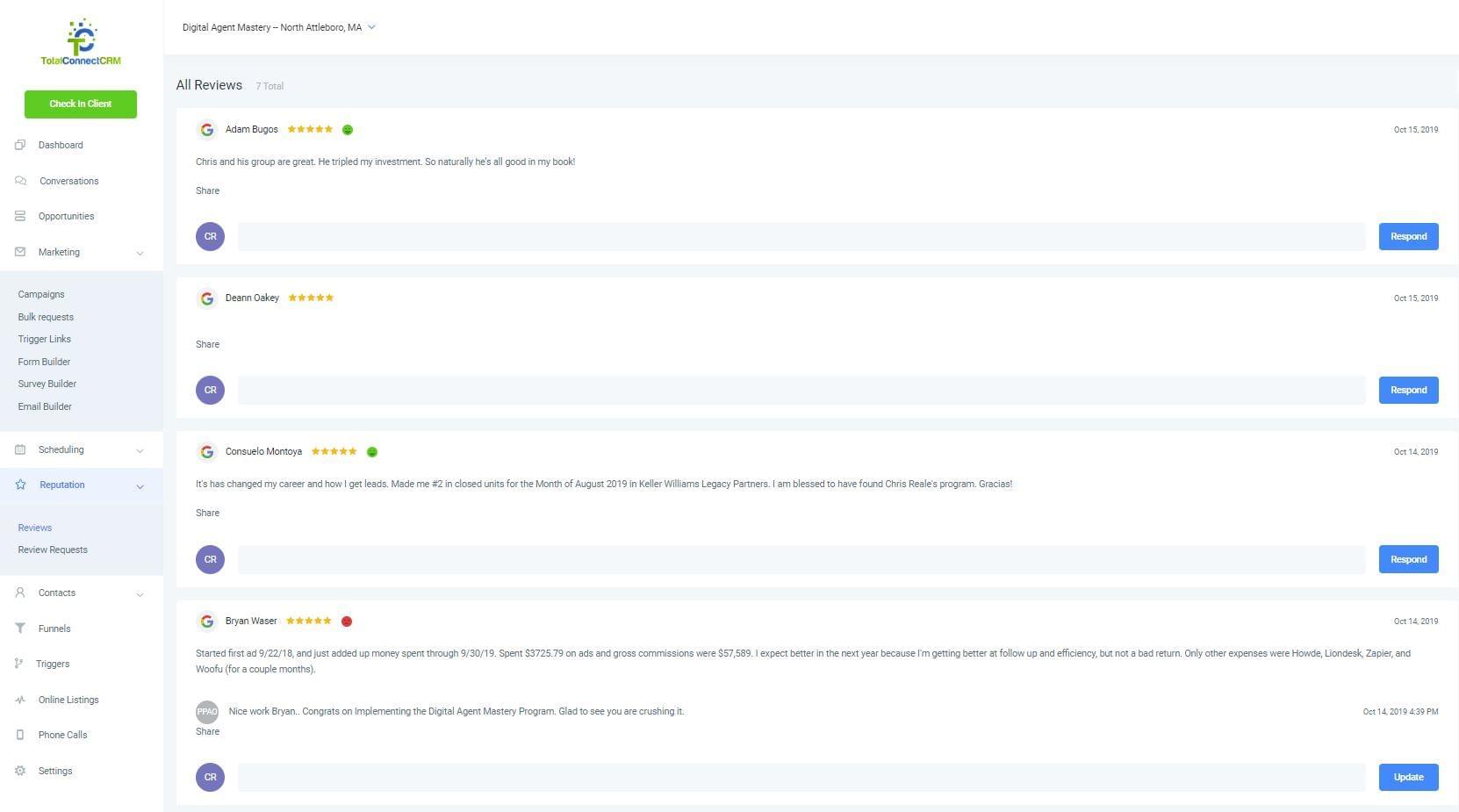
Task: Expand the Scheduling menu chevron
Action: click(140, 450)
